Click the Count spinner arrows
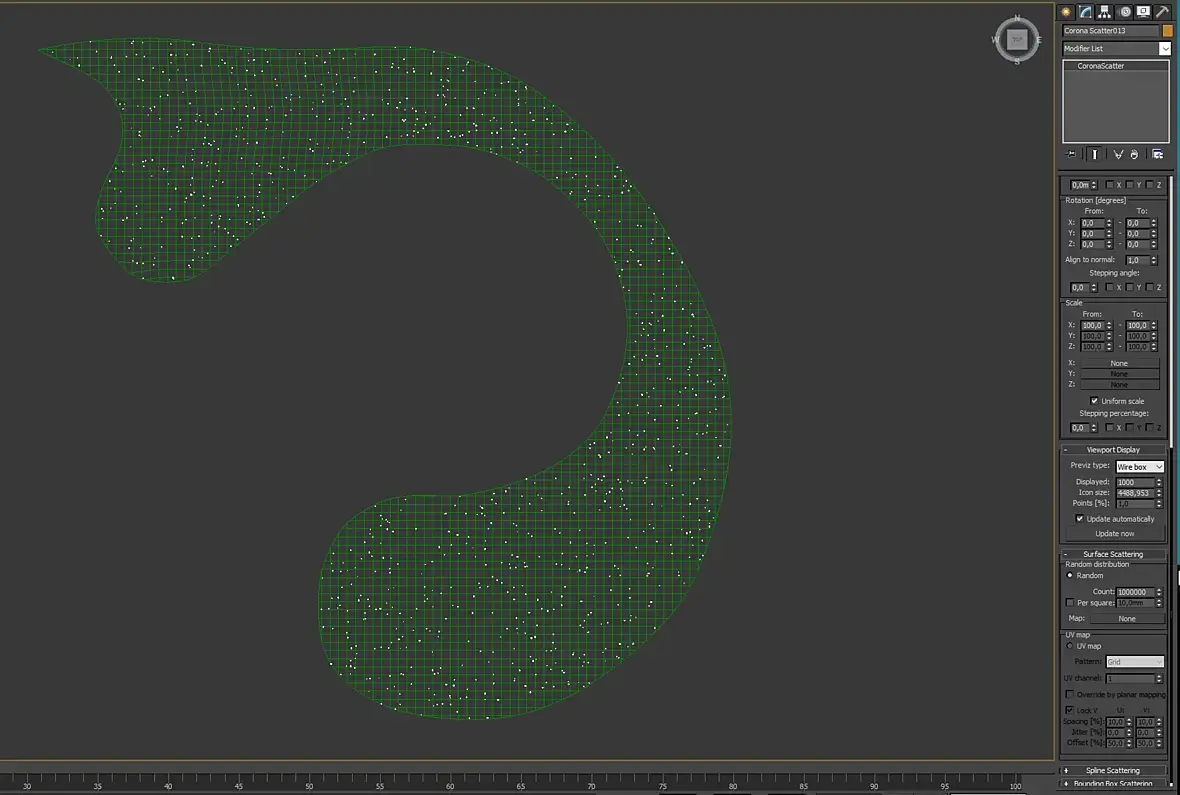The image size is (1180, 795). (1159, 592)
